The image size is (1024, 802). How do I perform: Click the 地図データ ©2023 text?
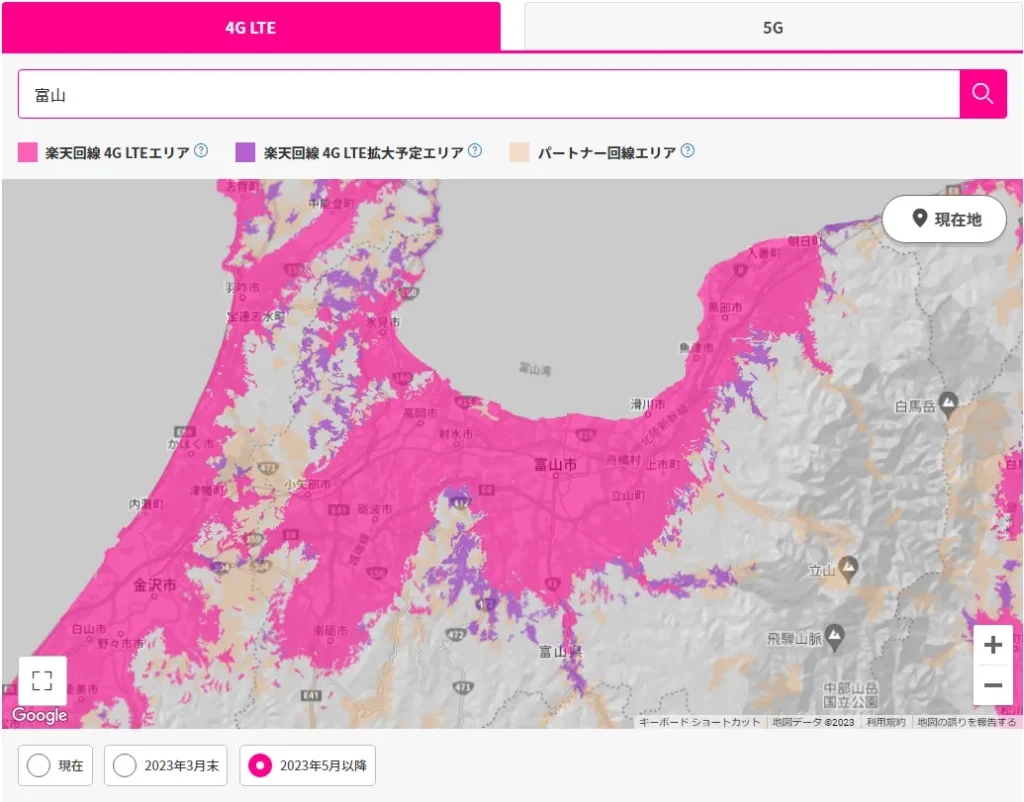pos(813,722)
